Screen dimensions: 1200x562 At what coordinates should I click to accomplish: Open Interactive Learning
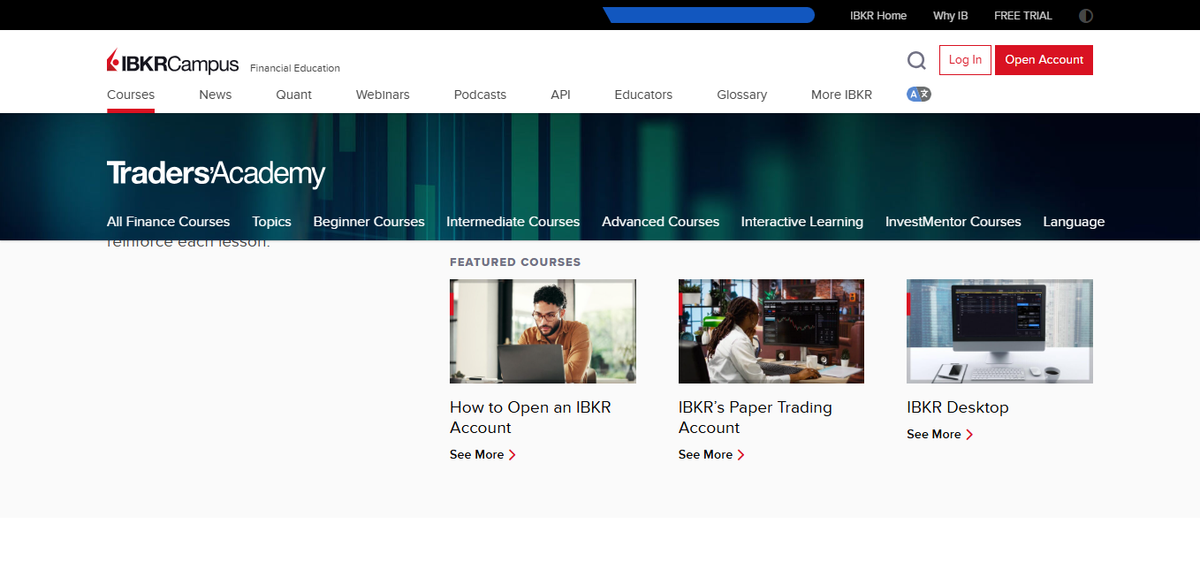click(x=802, y=222)
